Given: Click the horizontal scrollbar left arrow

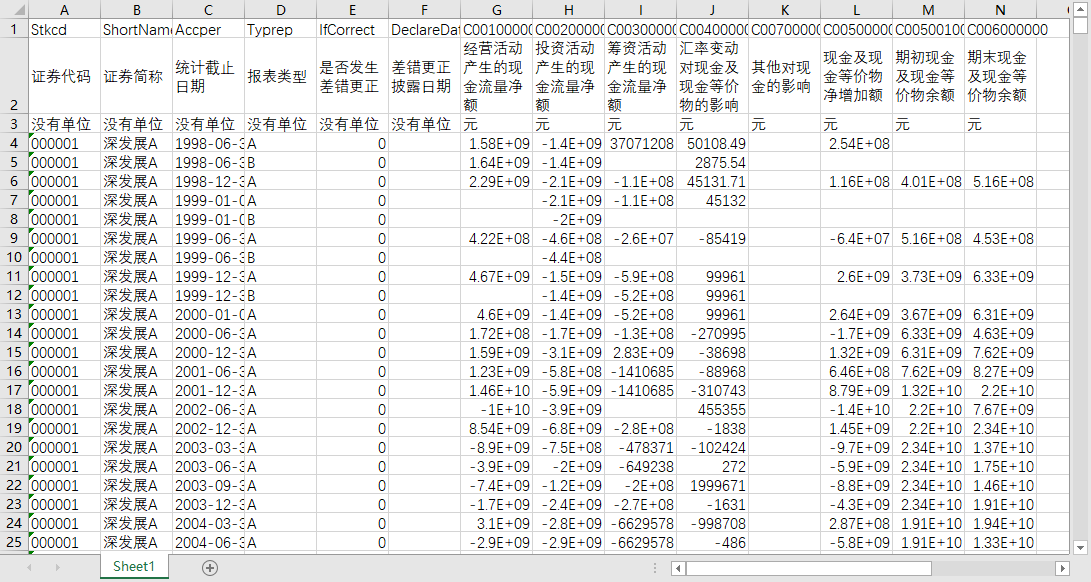Looking at the screenshot, I should click(678, 569).
